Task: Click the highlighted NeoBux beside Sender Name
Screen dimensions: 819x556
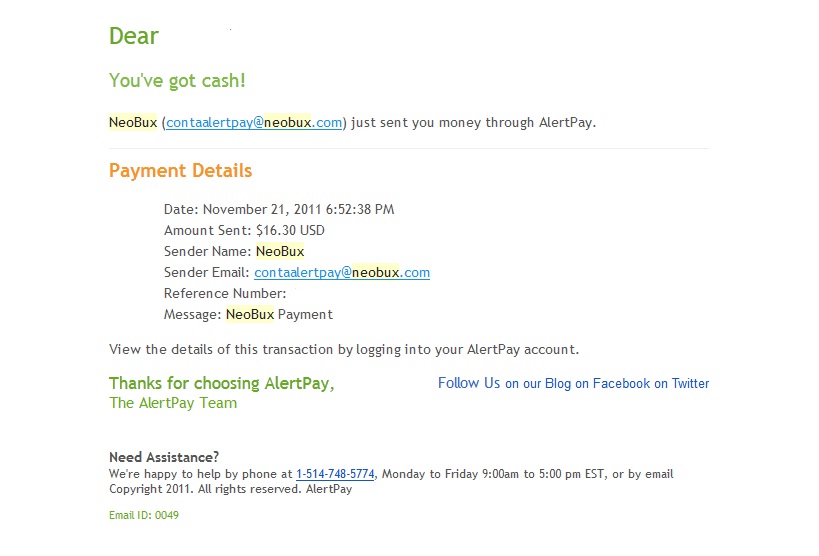Action: (x=280, y=251)
